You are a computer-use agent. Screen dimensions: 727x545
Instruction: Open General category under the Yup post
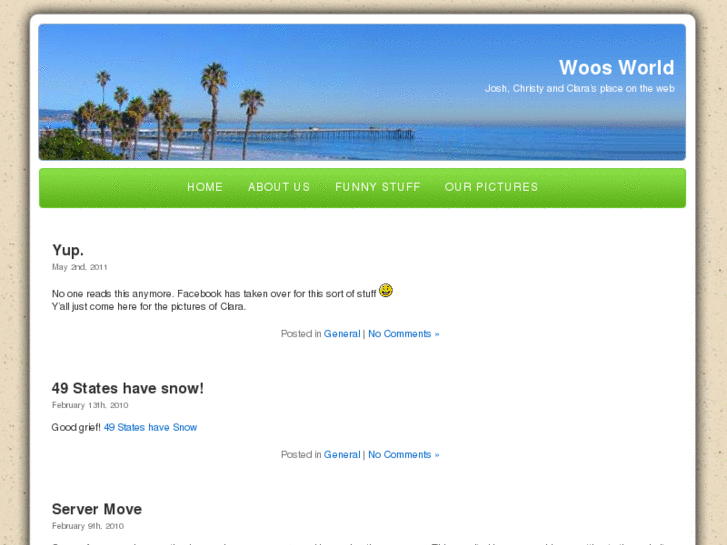click(x=342, y=334)
